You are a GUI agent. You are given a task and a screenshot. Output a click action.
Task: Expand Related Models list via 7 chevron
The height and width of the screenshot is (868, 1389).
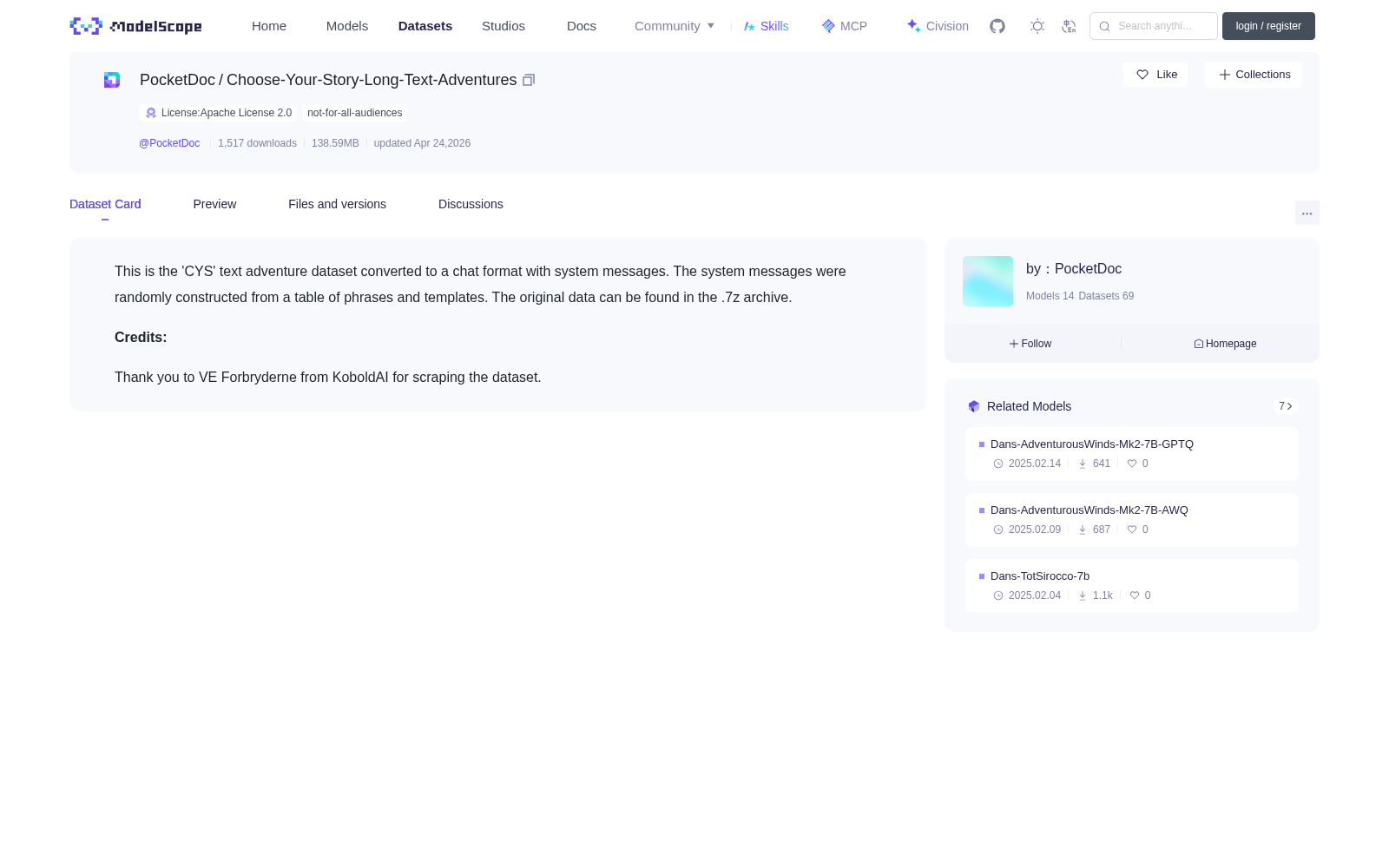pyautogui.click(x=1286, y=406)
